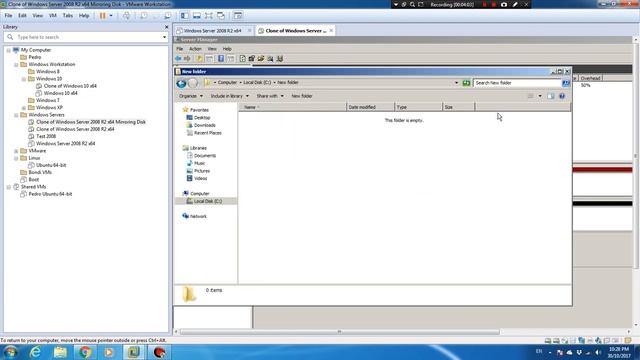Open Include in library dropdown

coord(229,96)
